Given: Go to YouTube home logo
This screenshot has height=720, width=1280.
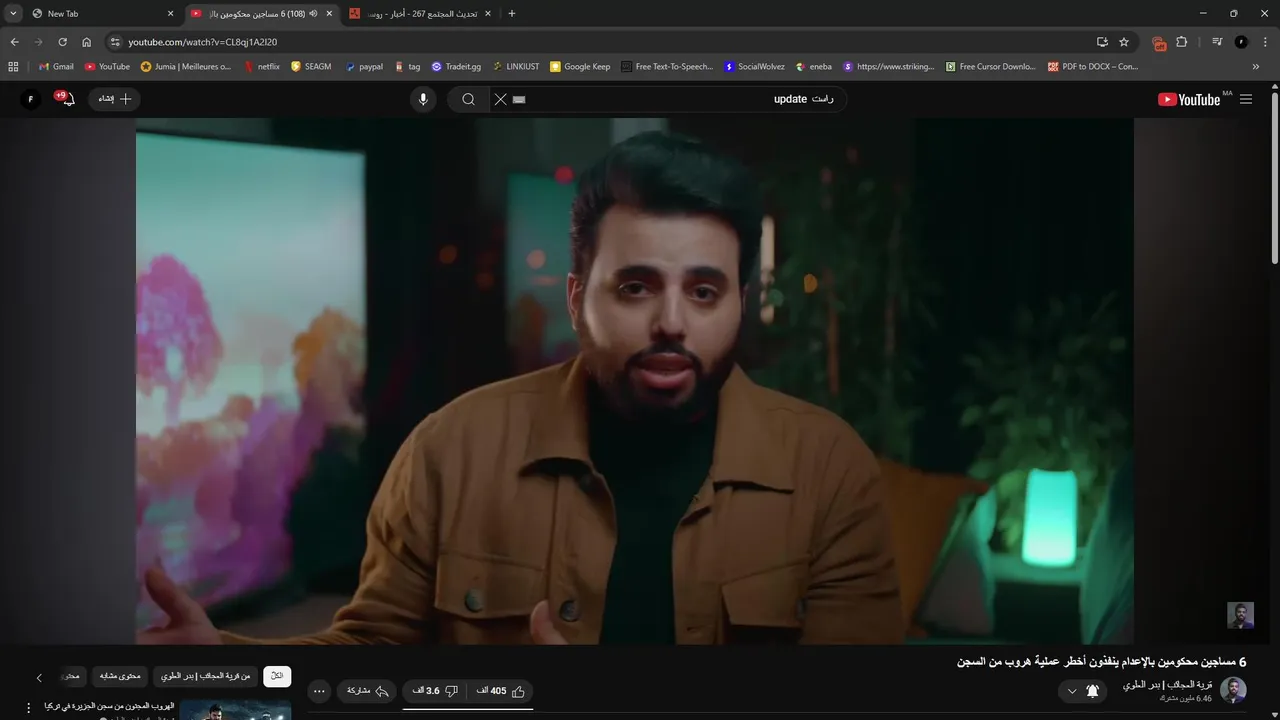Looking at the screenshot, I should click(1189, 99).
